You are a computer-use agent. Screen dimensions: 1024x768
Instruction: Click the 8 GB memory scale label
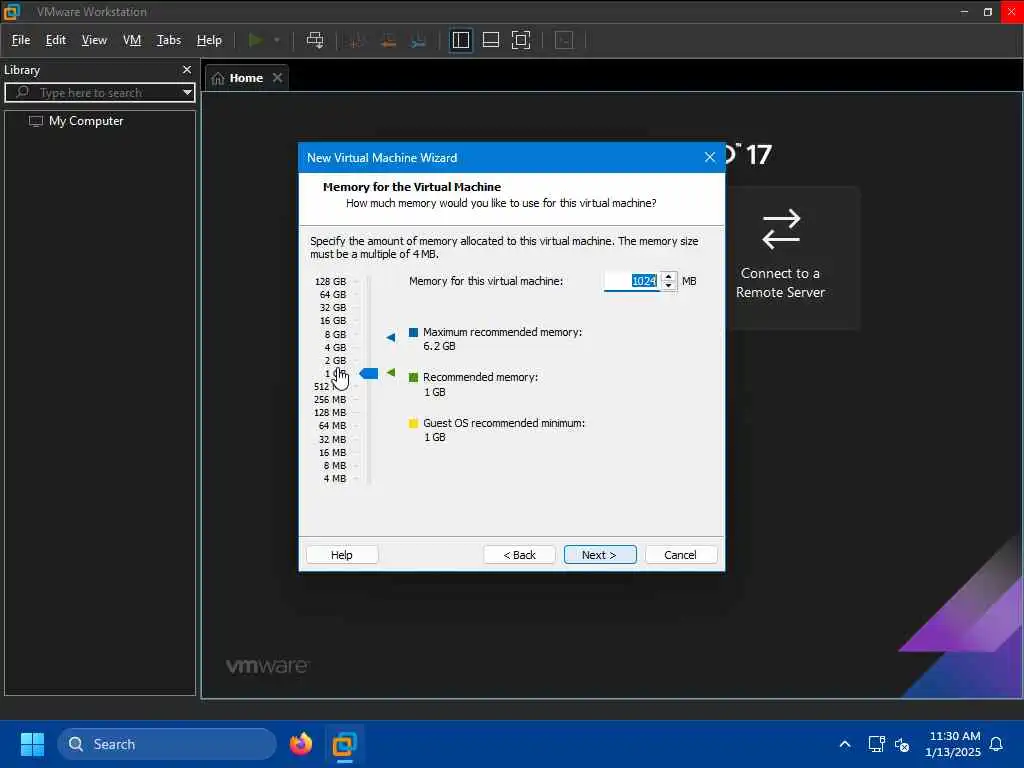[335, 334]
